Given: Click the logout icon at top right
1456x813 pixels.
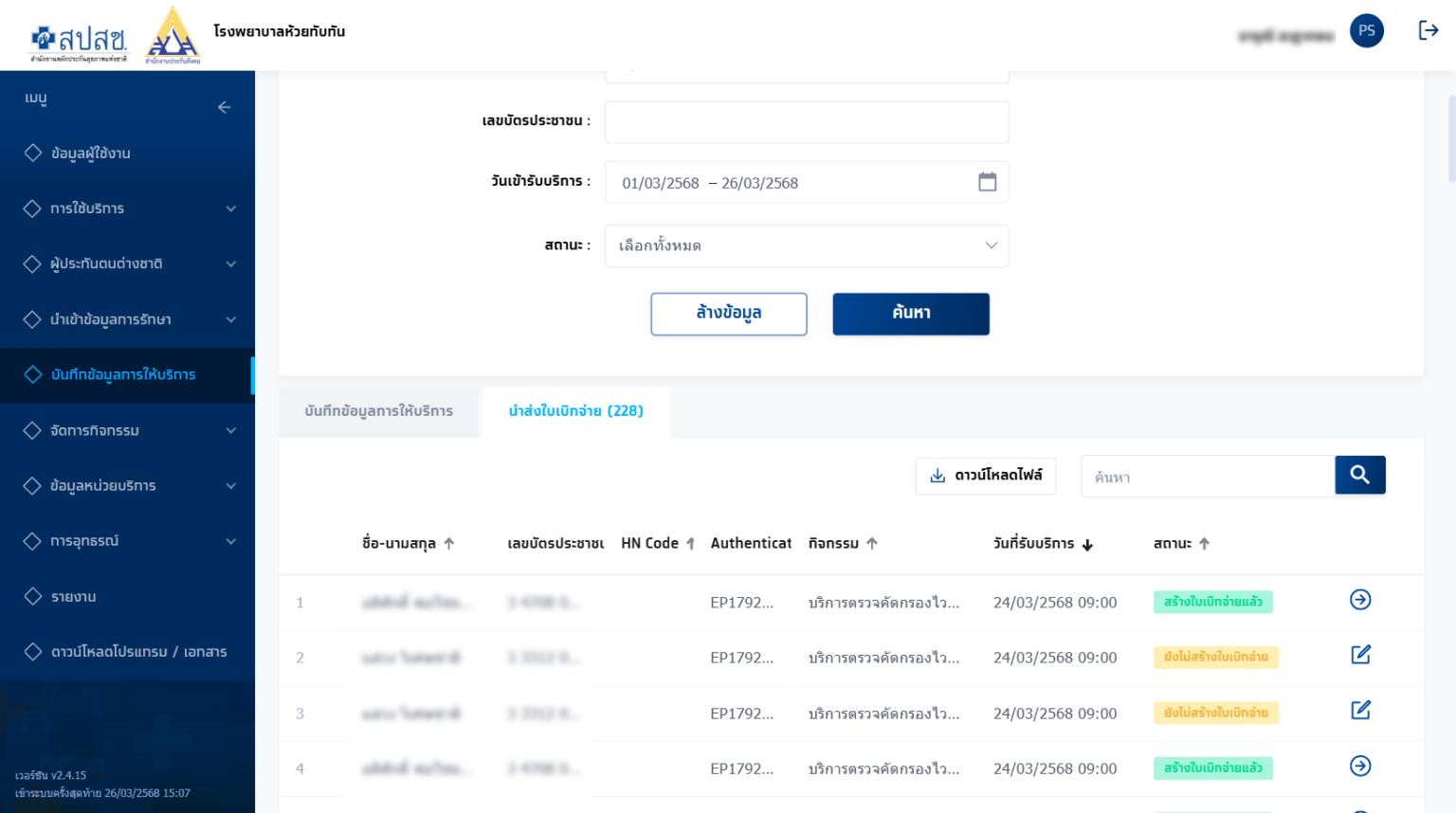Looking at the screenshot, I should (1429, 29).
